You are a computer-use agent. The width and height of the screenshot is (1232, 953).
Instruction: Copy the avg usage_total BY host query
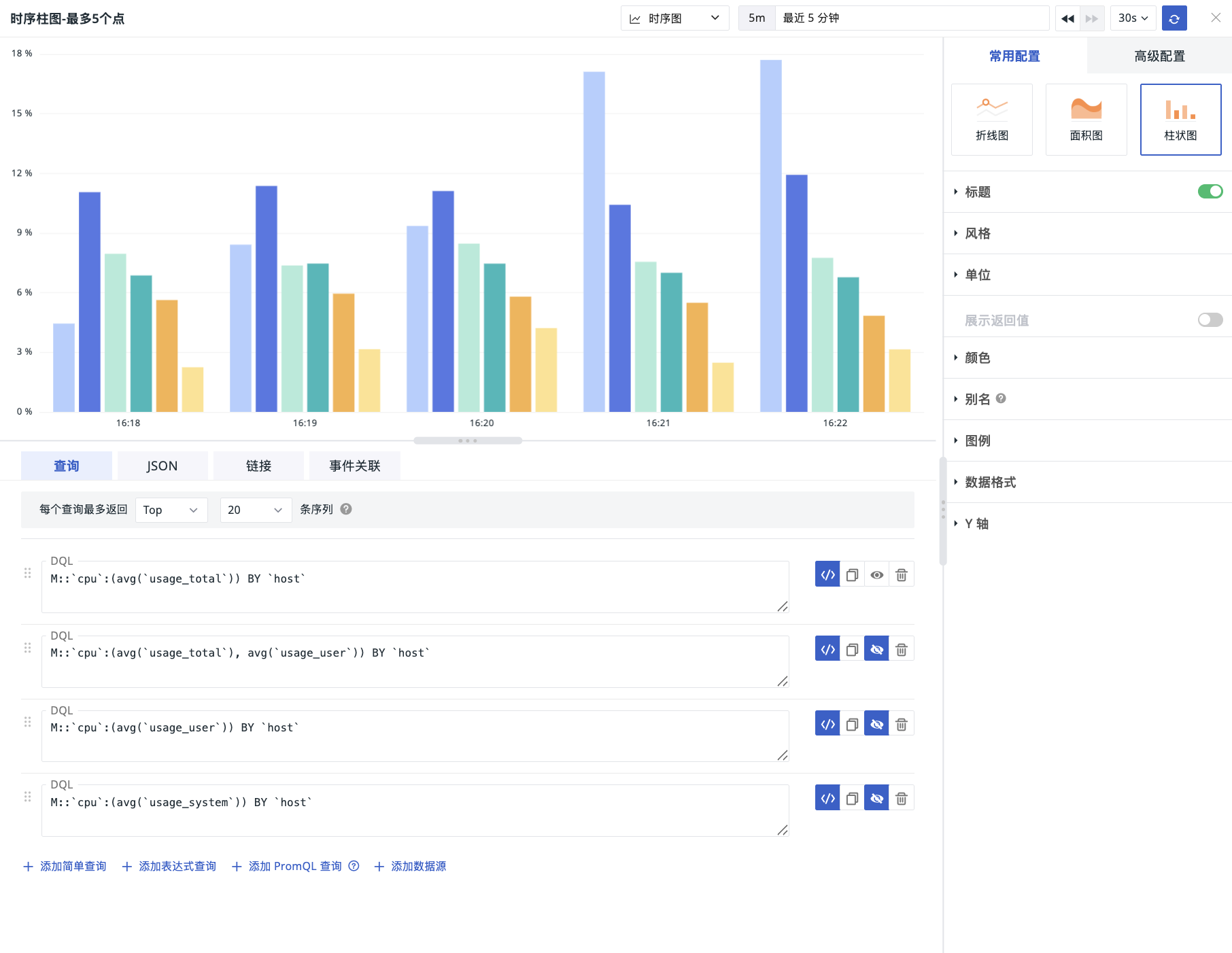tap(852, 575)
